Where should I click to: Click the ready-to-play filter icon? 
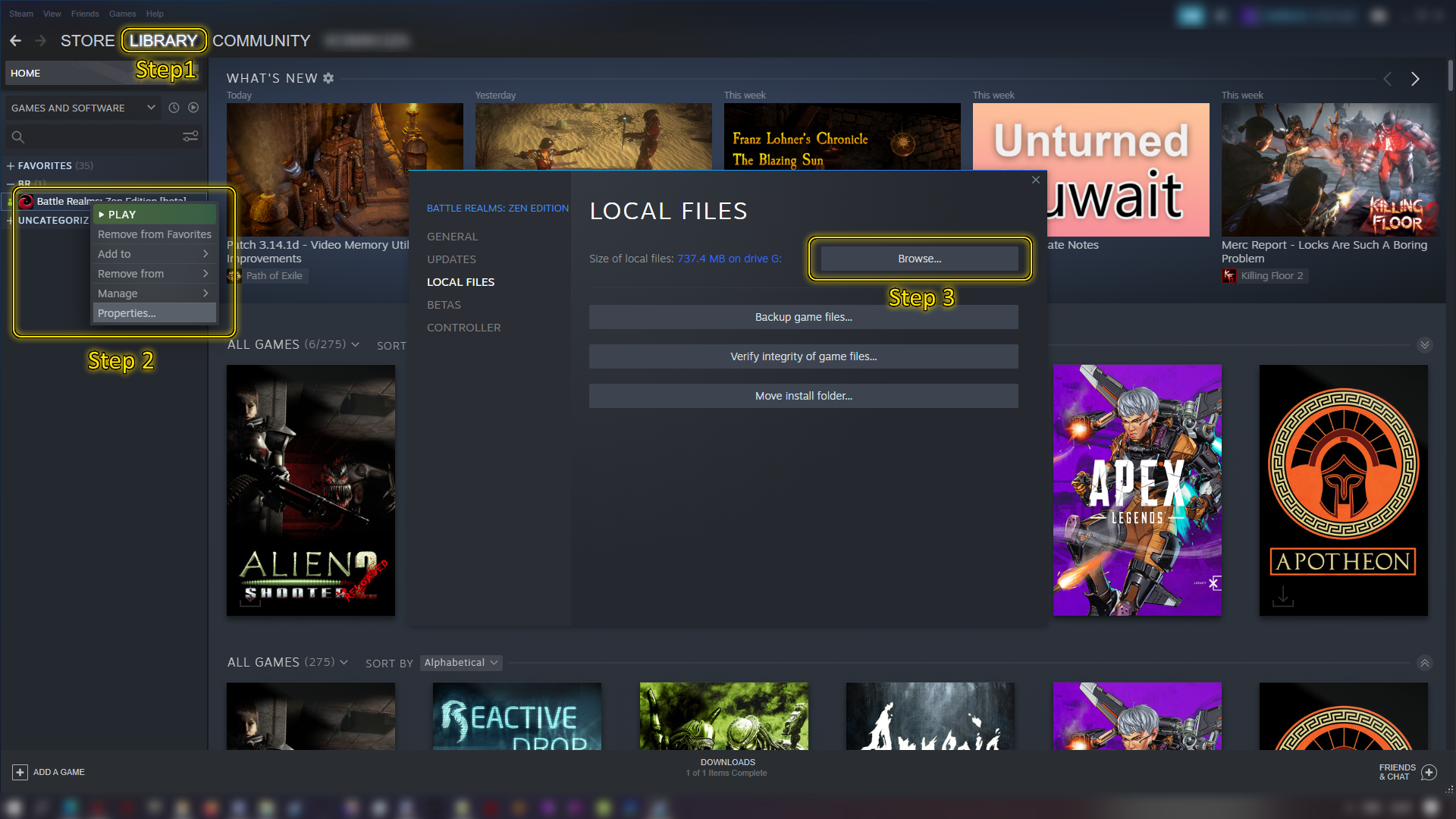193,108
